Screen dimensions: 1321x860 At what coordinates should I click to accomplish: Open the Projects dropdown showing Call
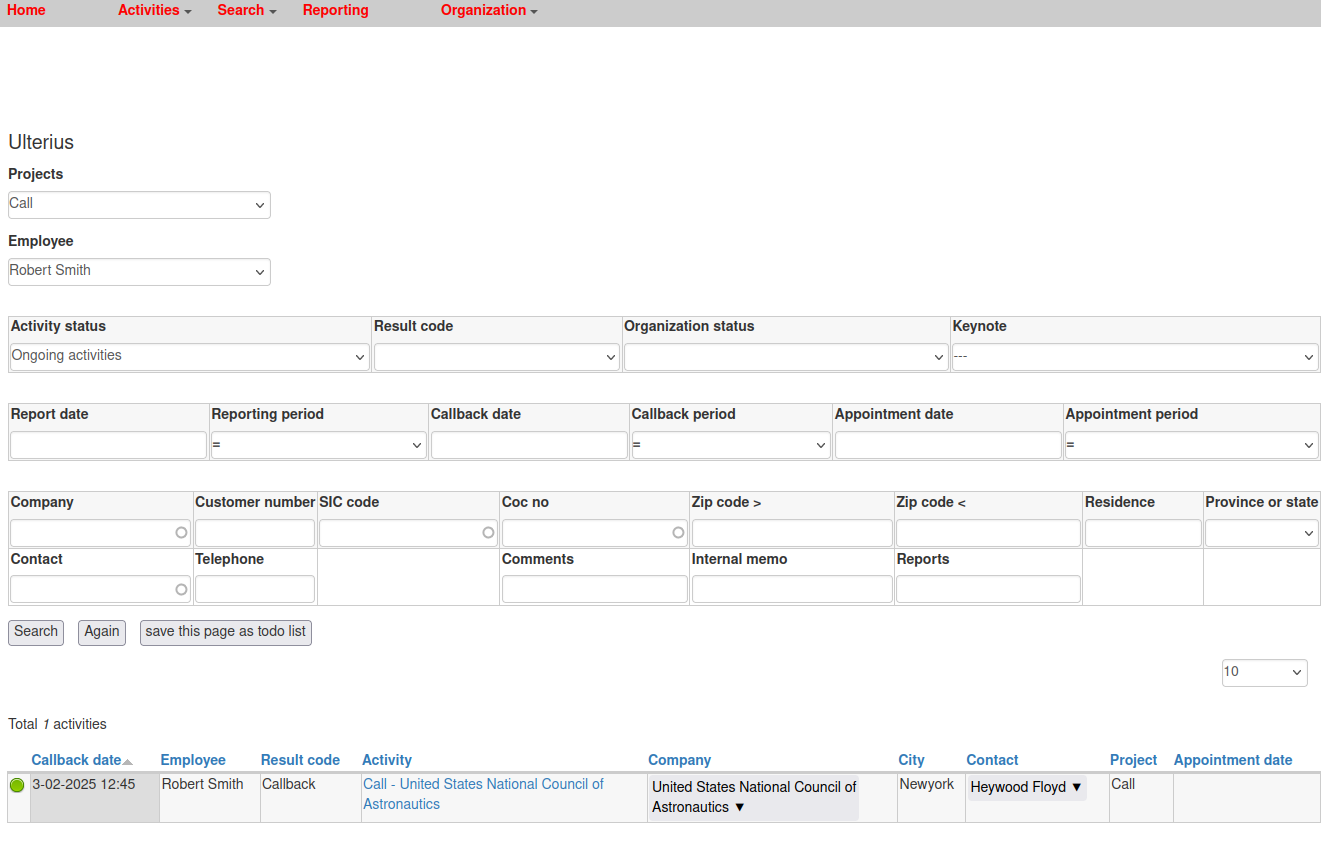click(x=139, y=205)
